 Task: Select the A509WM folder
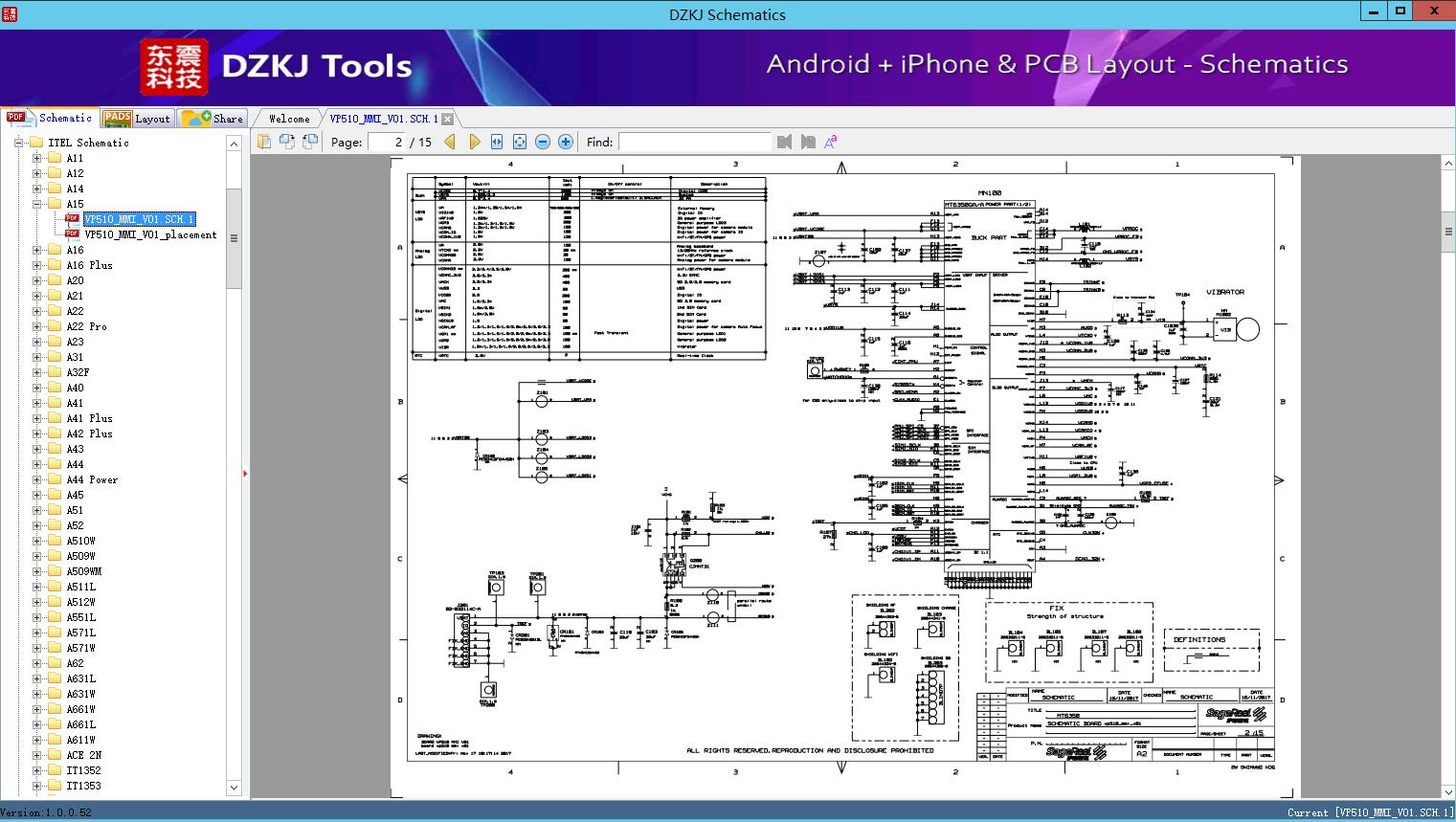(x=83, y=571)
